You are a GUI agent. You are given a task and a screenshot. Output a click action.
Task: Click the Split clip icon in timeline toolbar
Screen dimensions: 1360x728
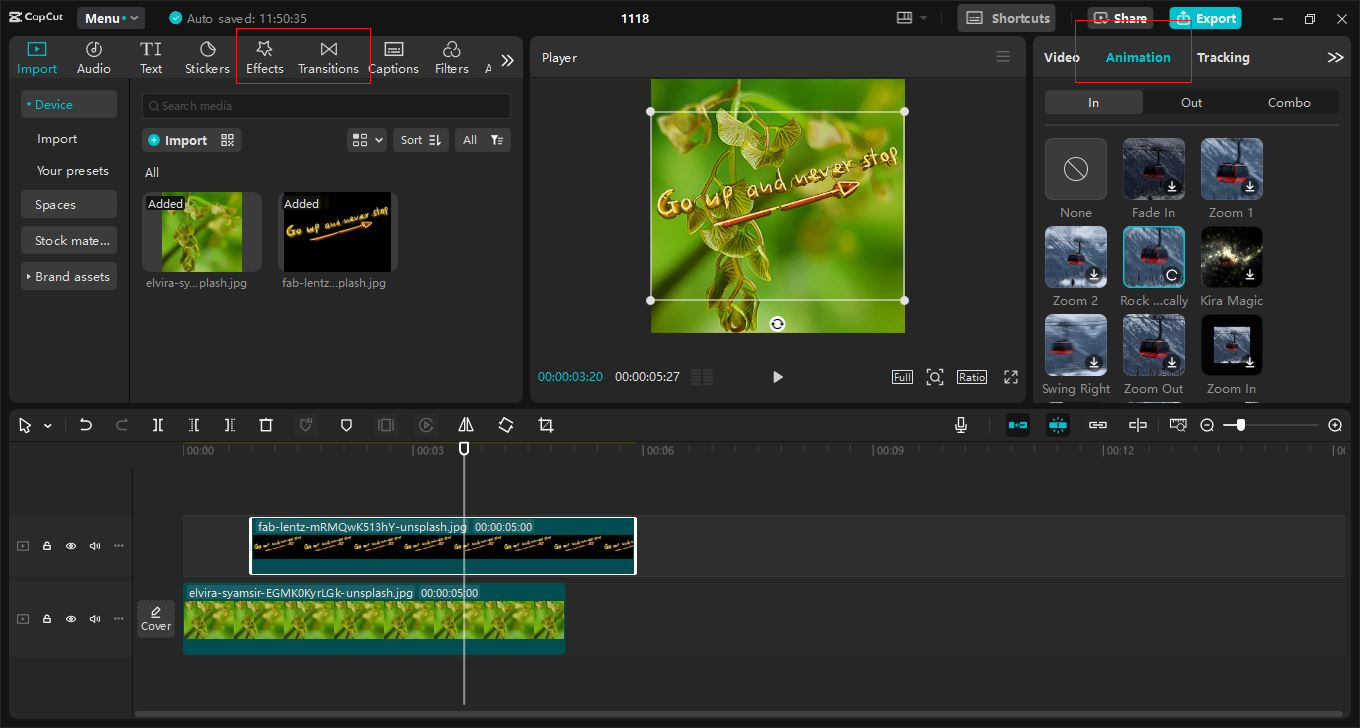[x=158, y=425]
